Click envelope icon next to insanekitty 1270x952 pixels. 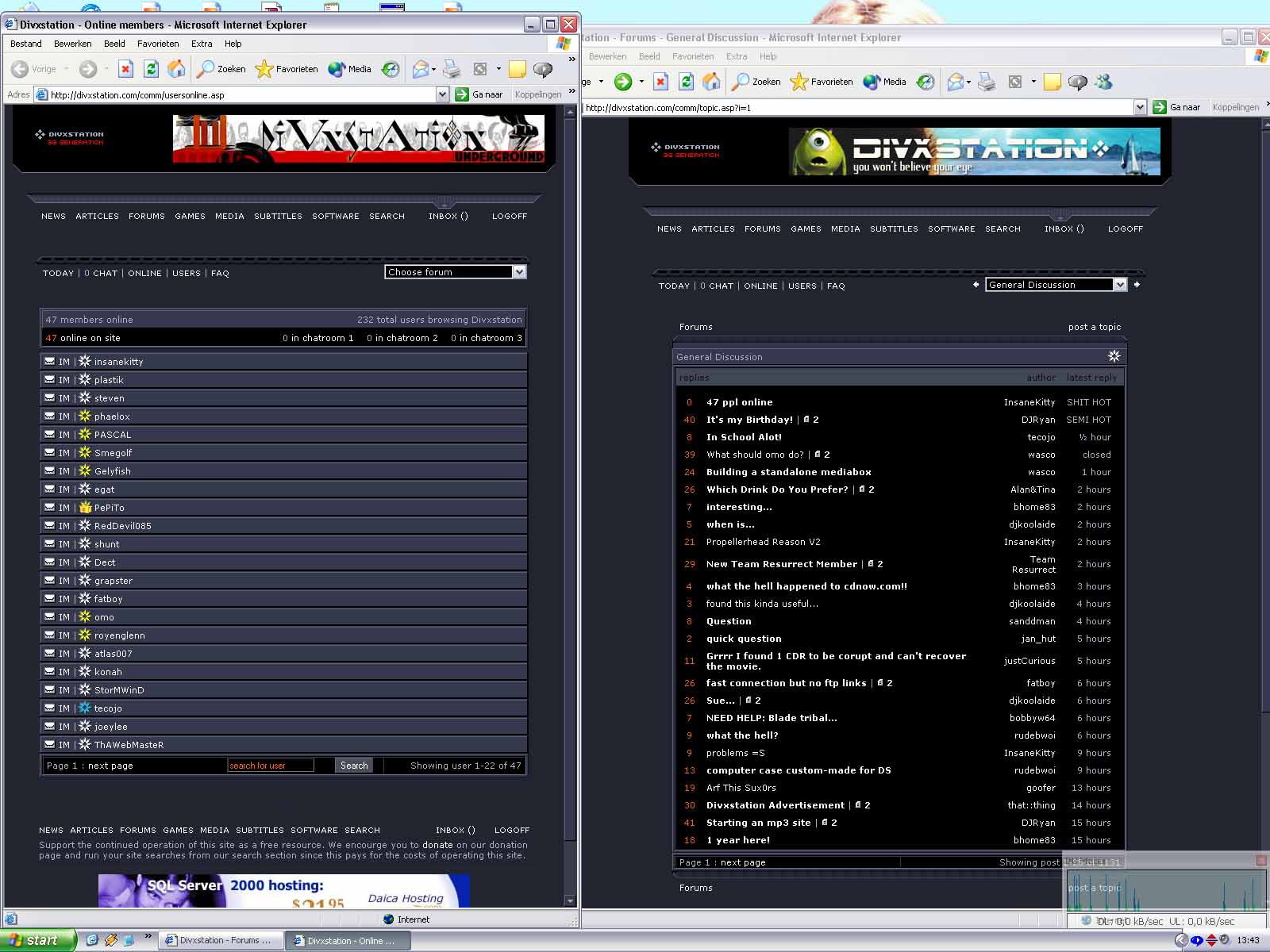point(50,362)
